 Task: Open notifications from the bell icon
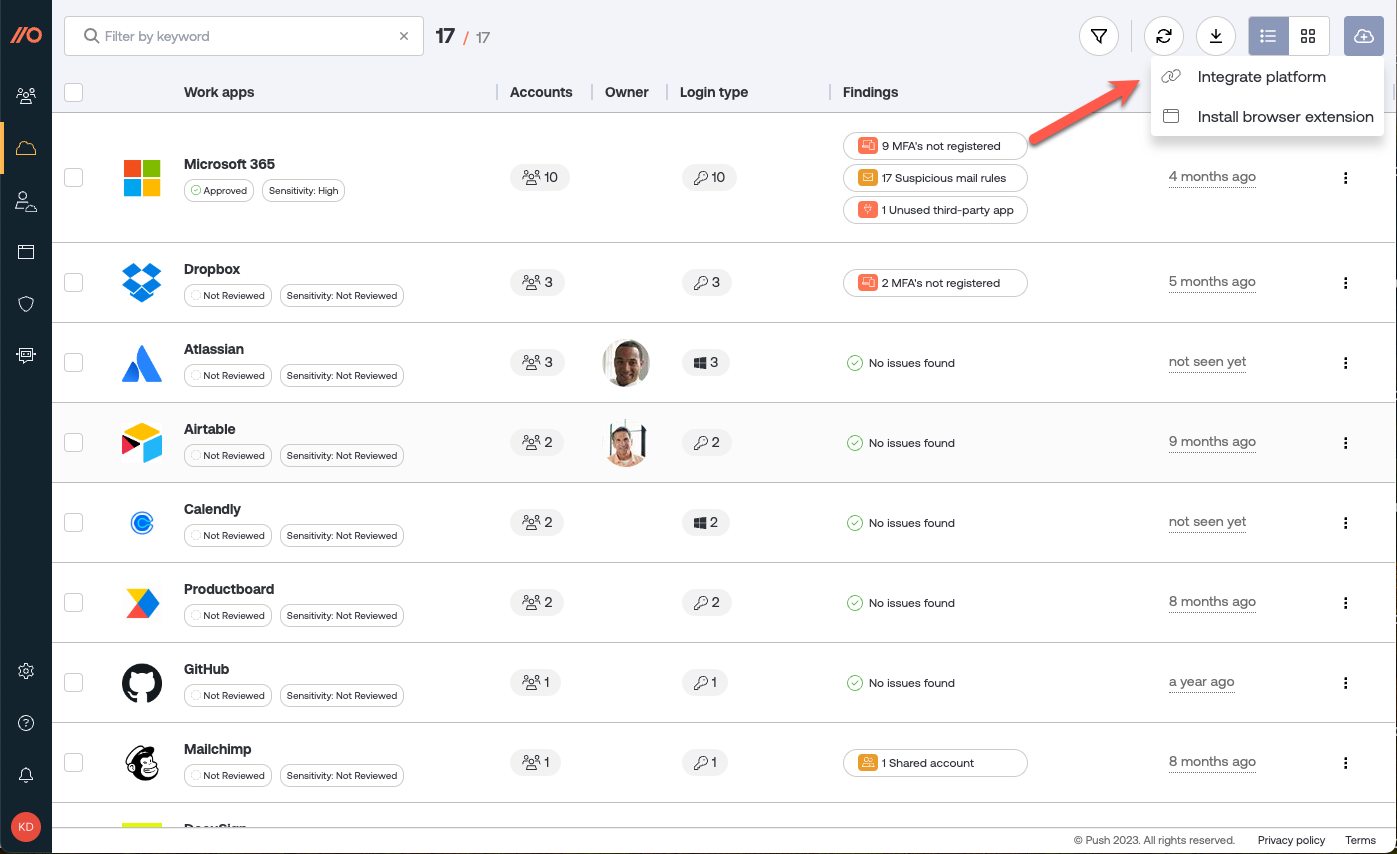point(26,775)
